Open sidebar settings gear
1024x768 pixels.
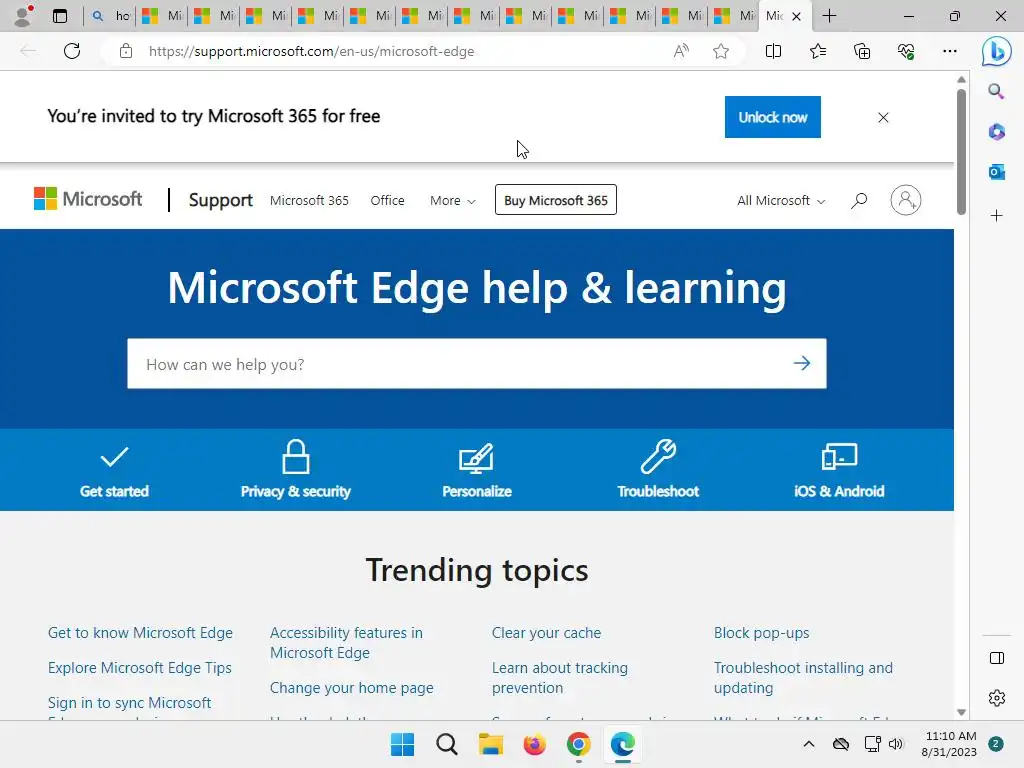(x=997, y=697)
